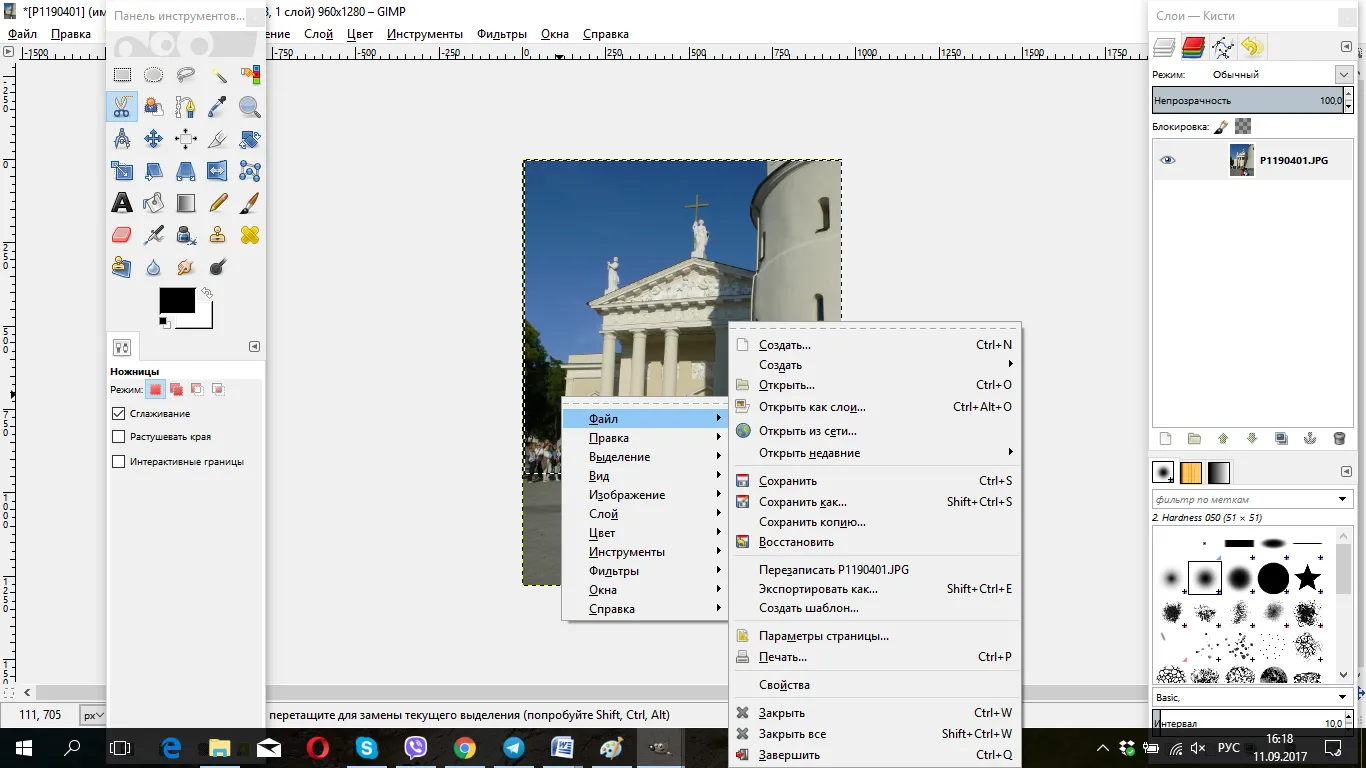The image size is (1366, 768).
Task: Choose add to selection mode
Action: (176, 389)
